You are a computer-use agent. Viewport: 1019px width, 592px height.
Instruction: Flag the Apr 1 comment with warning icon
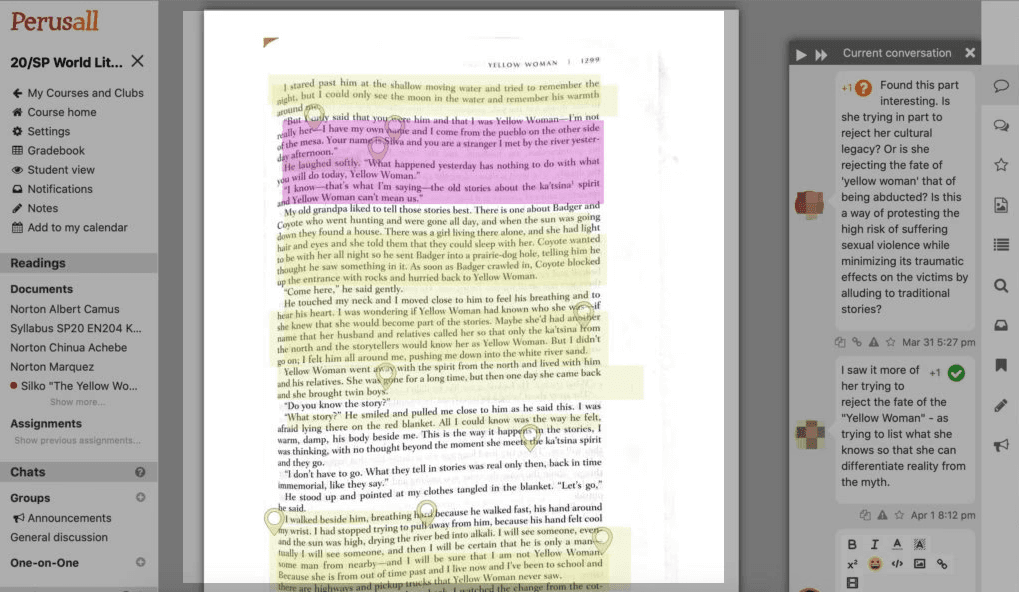[x=882, y=515]
